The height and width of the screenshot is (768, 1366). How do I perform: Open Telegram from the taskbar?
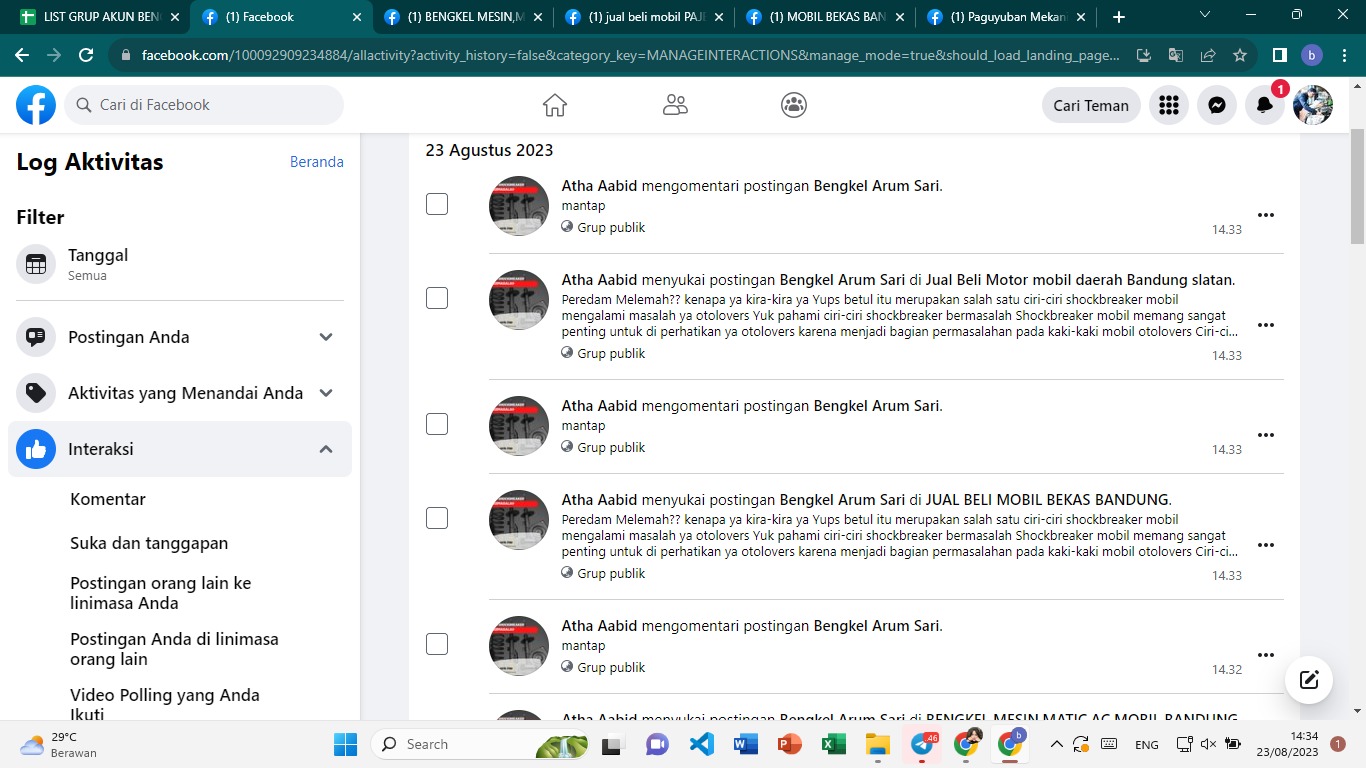click(x=922, y=744)
